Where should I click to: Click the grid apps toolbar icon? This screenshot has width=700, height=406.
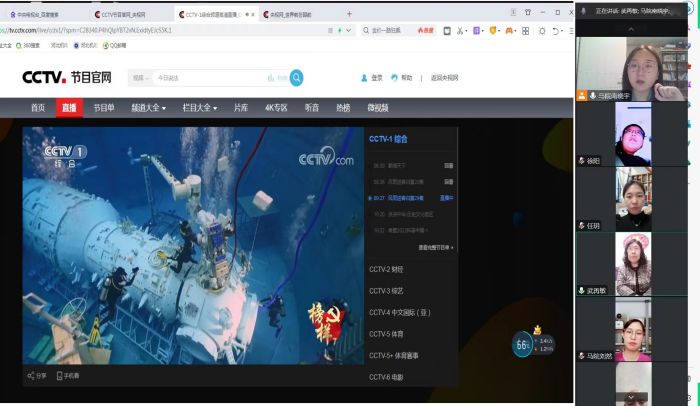[x=525, y=31]
